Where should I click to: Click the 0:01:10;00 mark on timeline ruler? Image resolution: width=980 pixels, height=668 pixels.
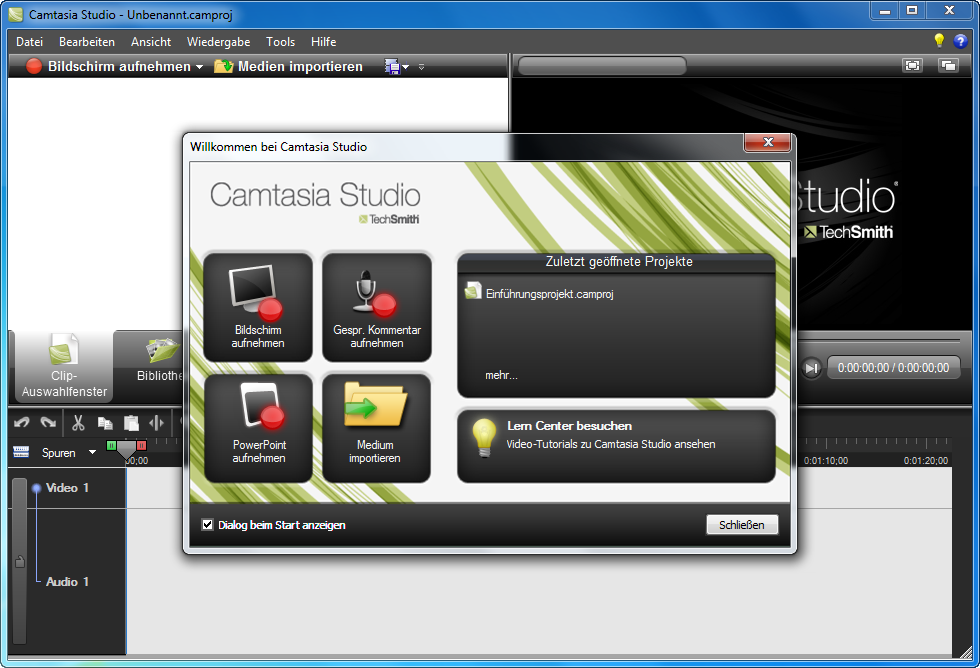click(x=826, y=461)
